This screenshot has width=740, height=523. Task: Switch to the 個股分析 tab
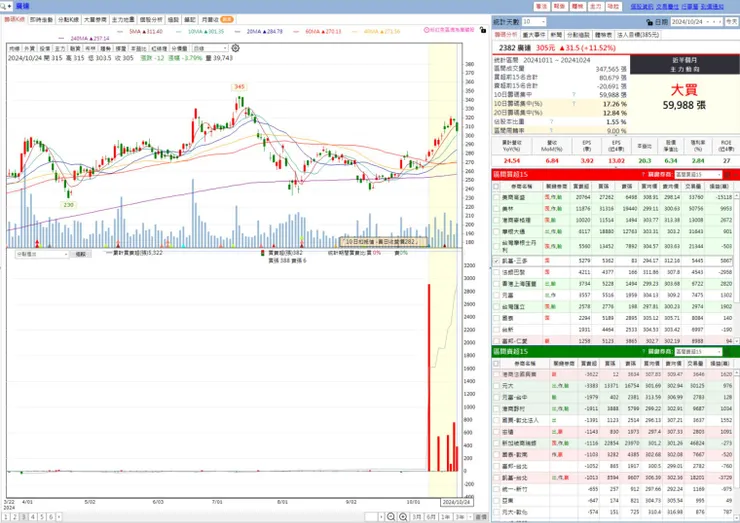tap(151, 20)
